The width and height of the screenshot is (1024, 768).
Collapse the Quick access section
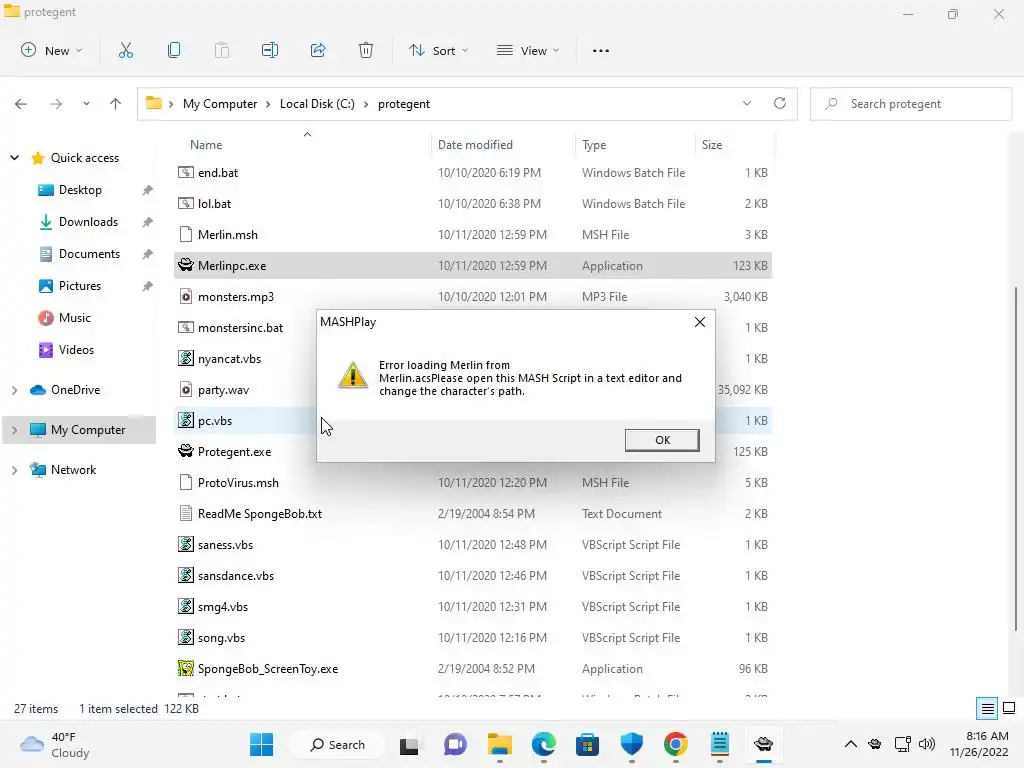coord(14,157)
